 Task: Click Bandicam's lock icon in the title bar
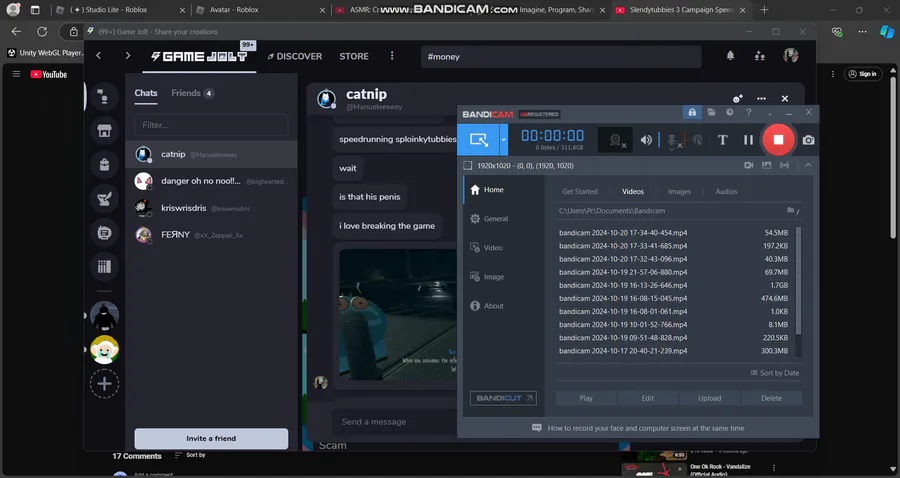692,112
